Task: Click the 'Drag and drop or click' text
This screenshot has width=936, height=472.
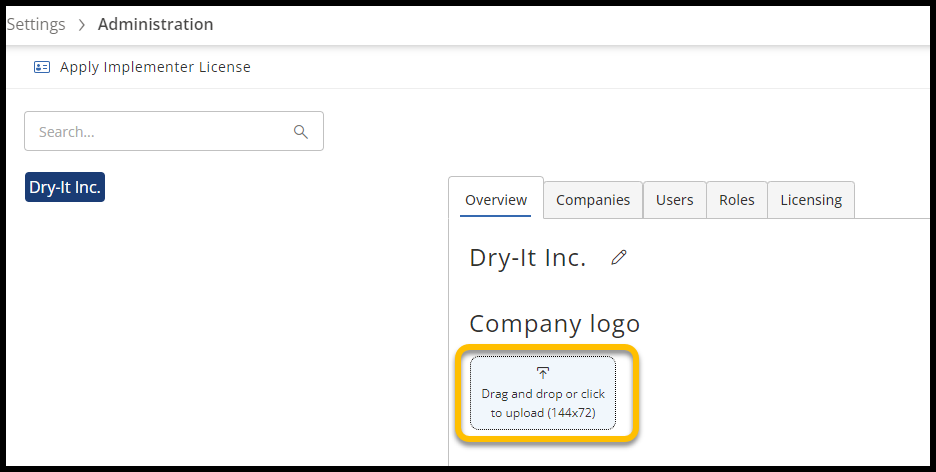Action: 543,394
